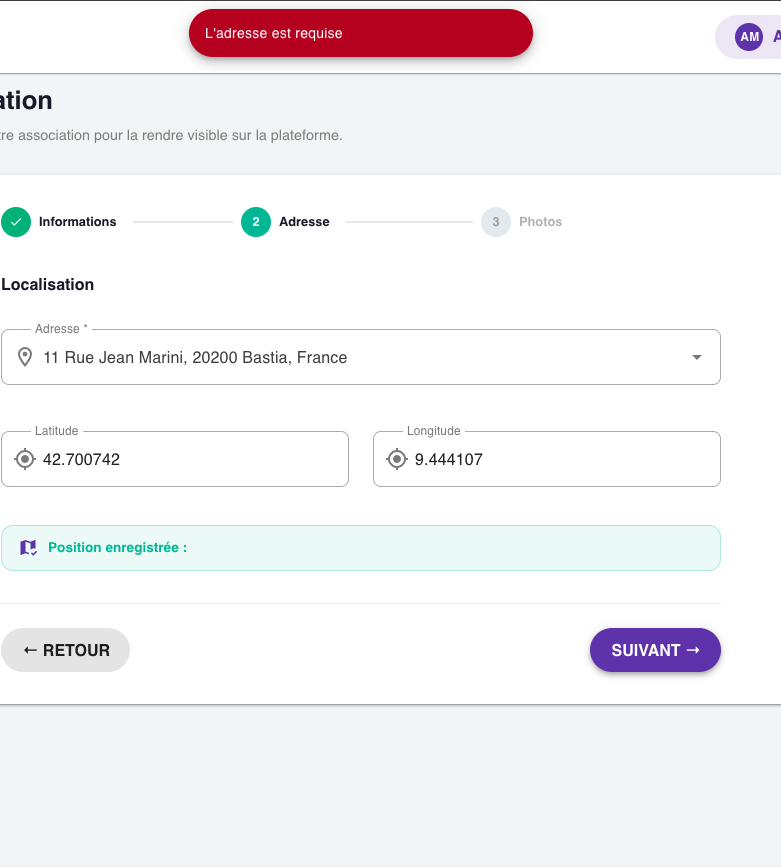781x867 pixels.
Task: Select the Adresse step label
Action: [304, 222]
